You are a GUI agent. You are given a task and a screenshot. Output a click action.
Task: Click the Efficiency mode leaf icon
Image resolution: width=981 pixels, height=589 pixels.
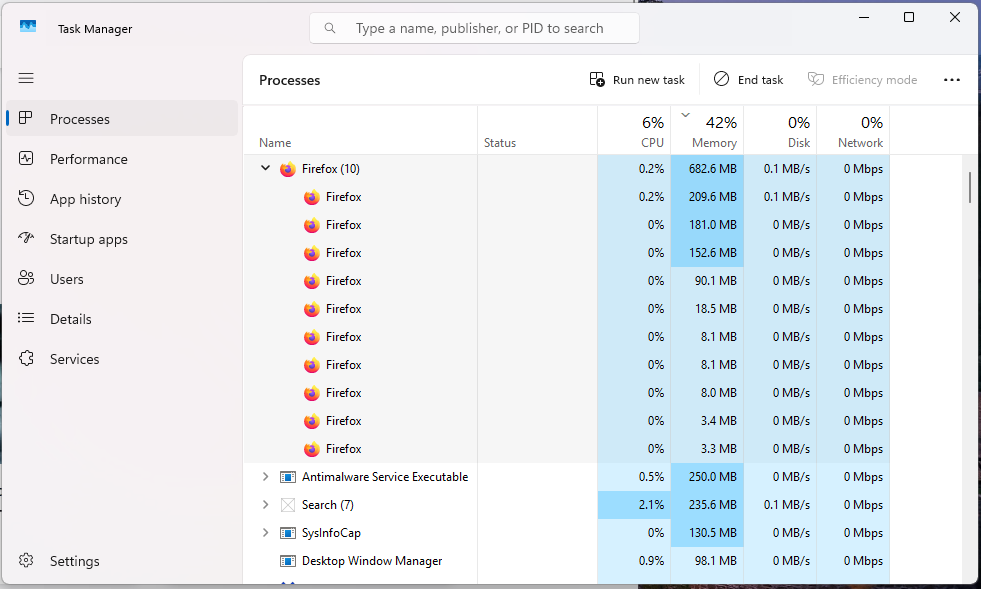[x=815, y=79]
